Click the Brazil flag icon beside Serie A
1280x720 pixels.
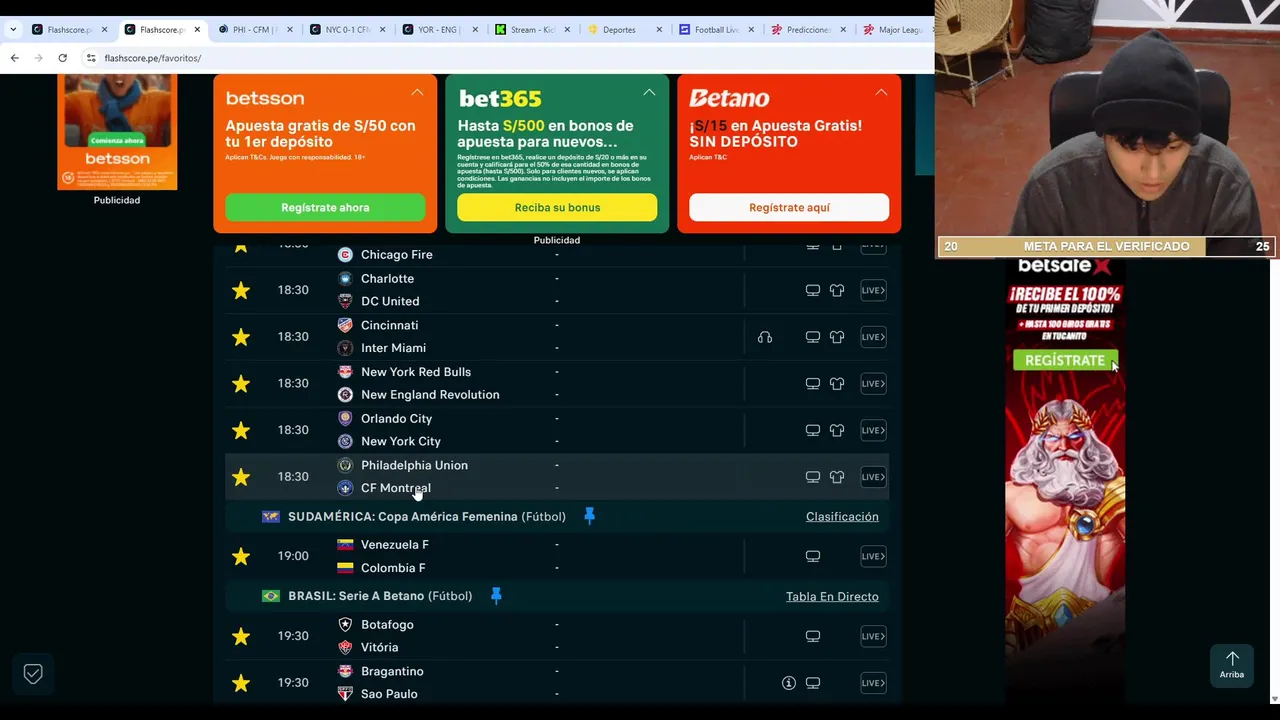coord(271,596)
